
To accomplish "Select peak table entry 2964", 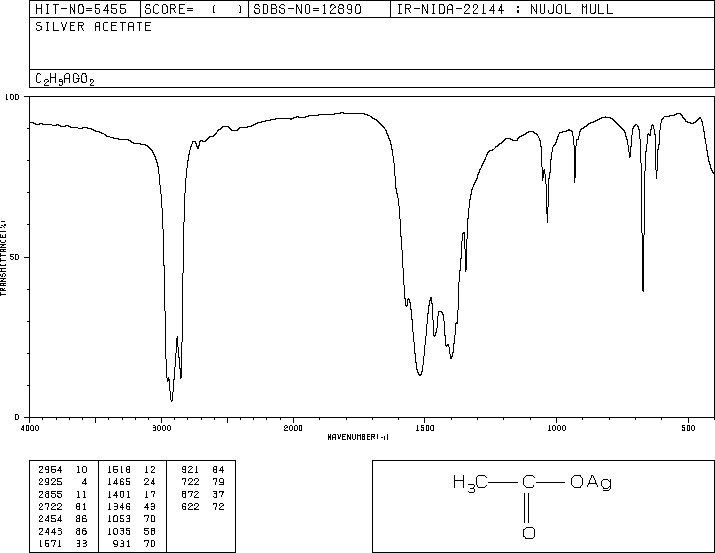I will click(62, 470).
